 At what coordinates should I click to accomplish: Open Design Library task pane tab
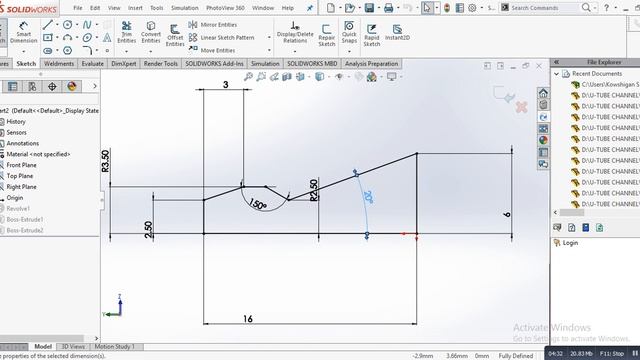click(543, 105)
